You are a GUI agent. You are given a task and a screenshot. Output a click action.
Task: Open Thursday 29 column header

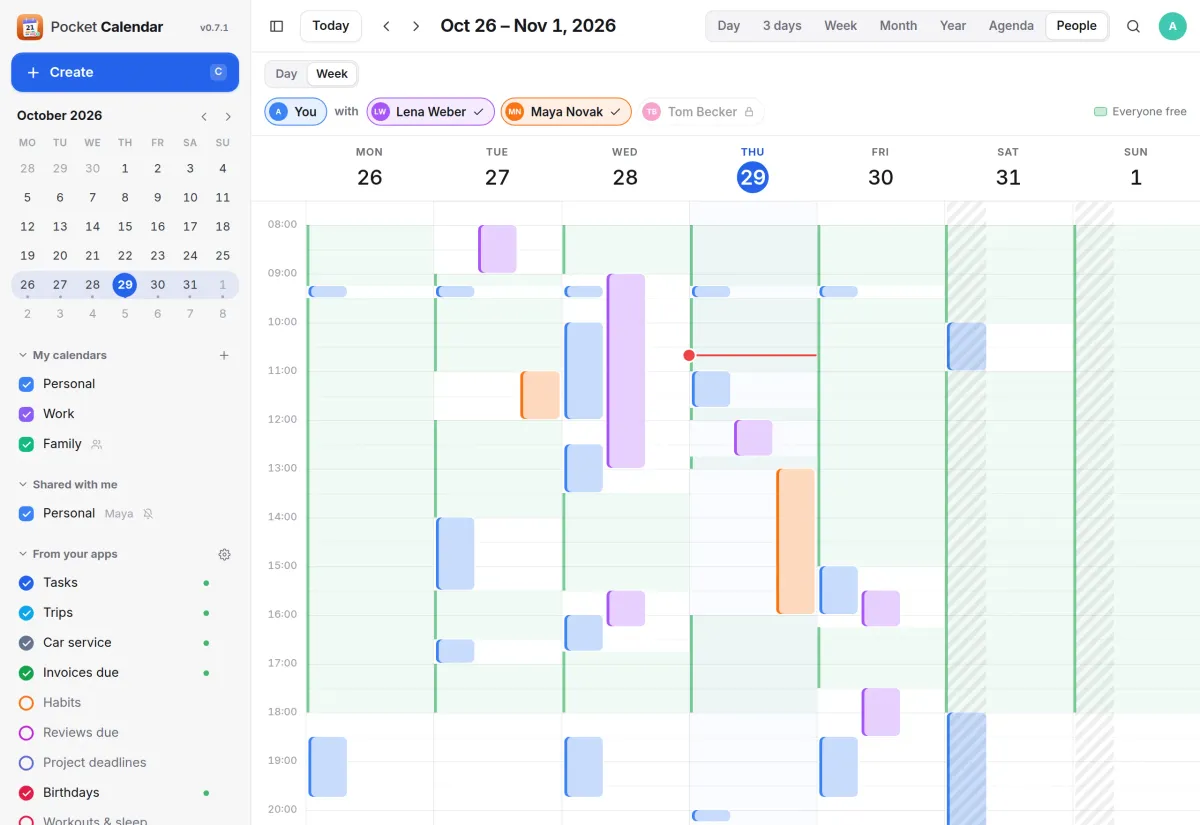click(752, 169)
